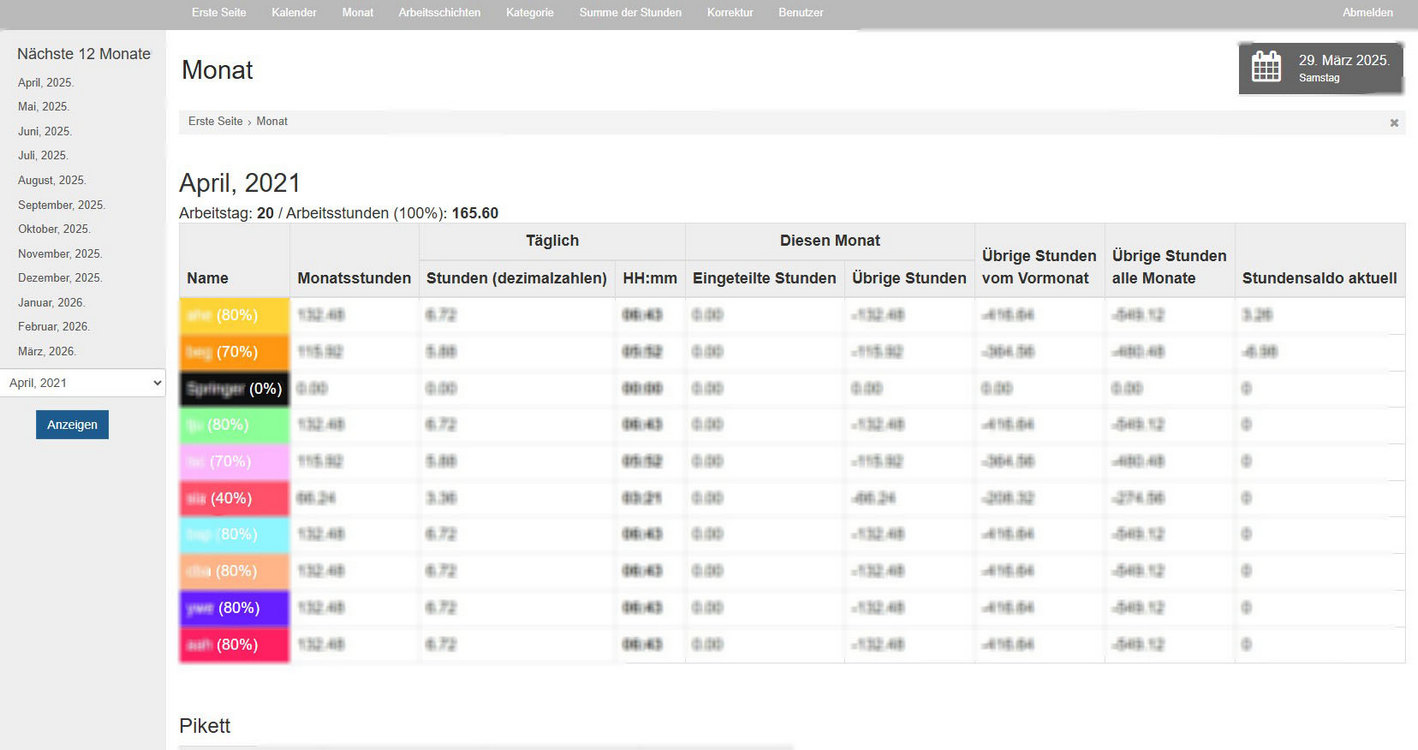The height and width of the screenshot is (750, 1418).
Task: Select April, 2025 in the sidebar
Action: [46, 83]
